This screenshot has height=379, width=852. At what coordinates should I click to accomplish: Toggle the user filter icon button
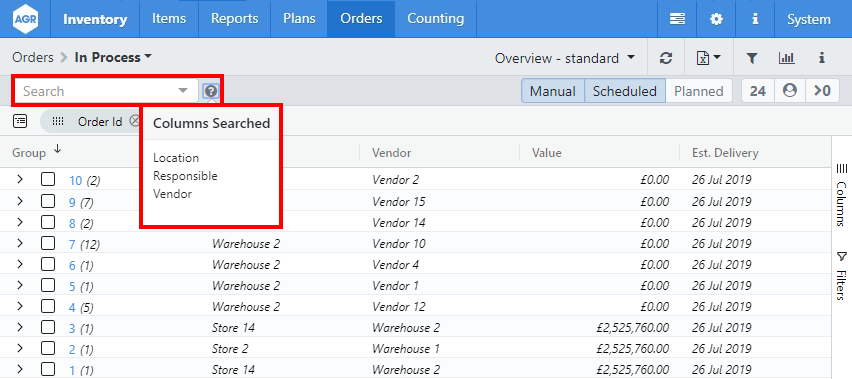point(790,91)
